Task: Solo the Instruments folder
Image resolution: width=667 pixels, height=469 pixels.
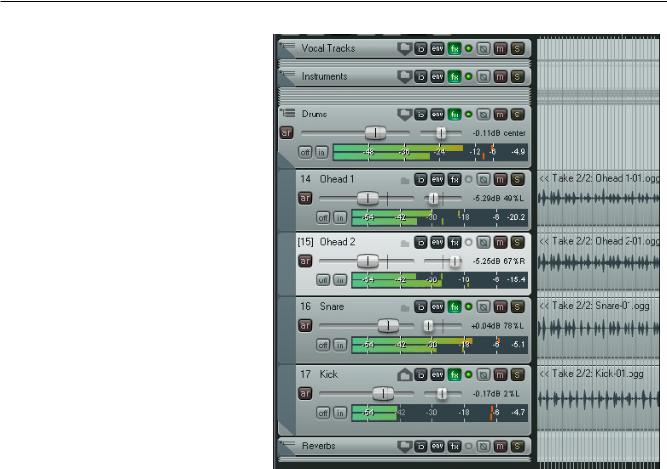Action: click(517, 77)
